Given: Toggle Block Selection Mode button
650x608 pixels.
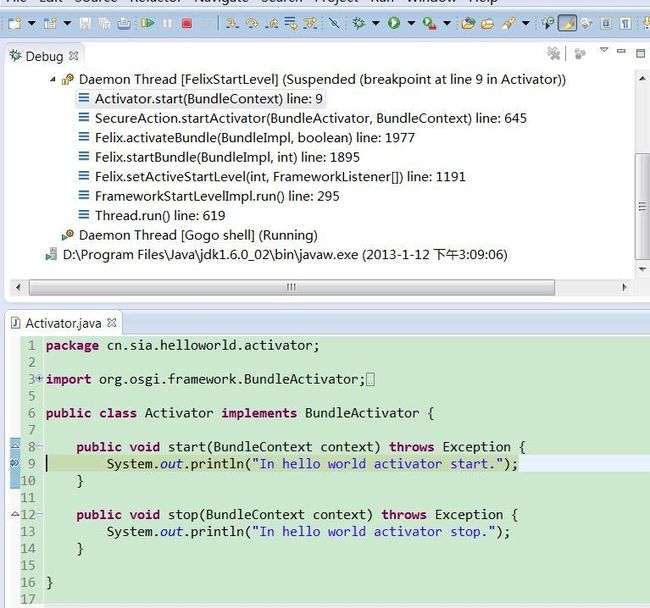Looking at the screenshot, I should pos(606,23).
